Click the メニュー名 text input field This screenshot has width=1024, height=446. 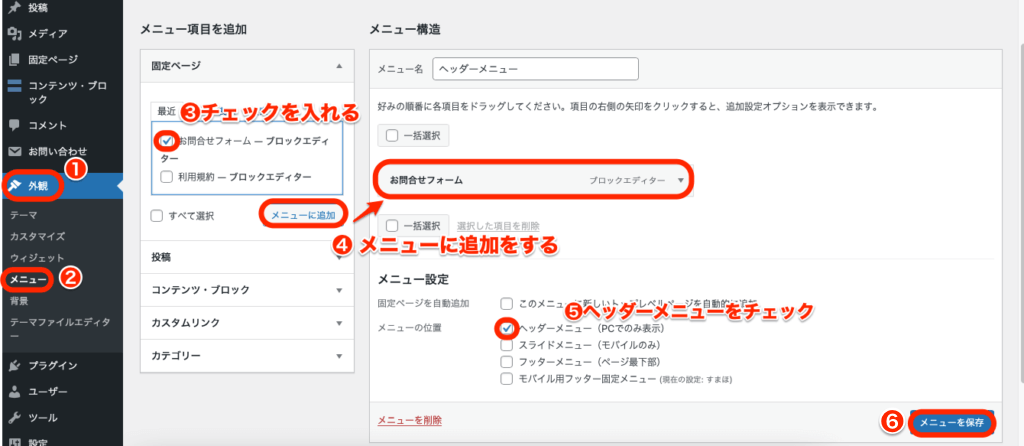point(534,69)
